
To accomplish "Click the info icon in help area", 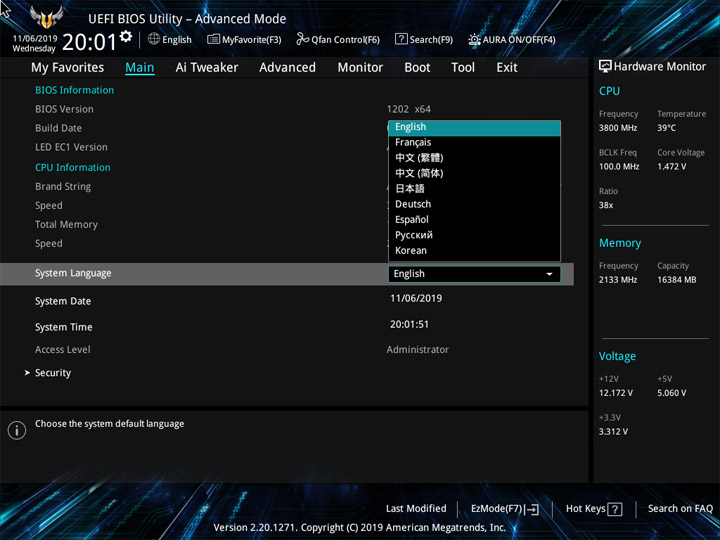I will [17, 430].
